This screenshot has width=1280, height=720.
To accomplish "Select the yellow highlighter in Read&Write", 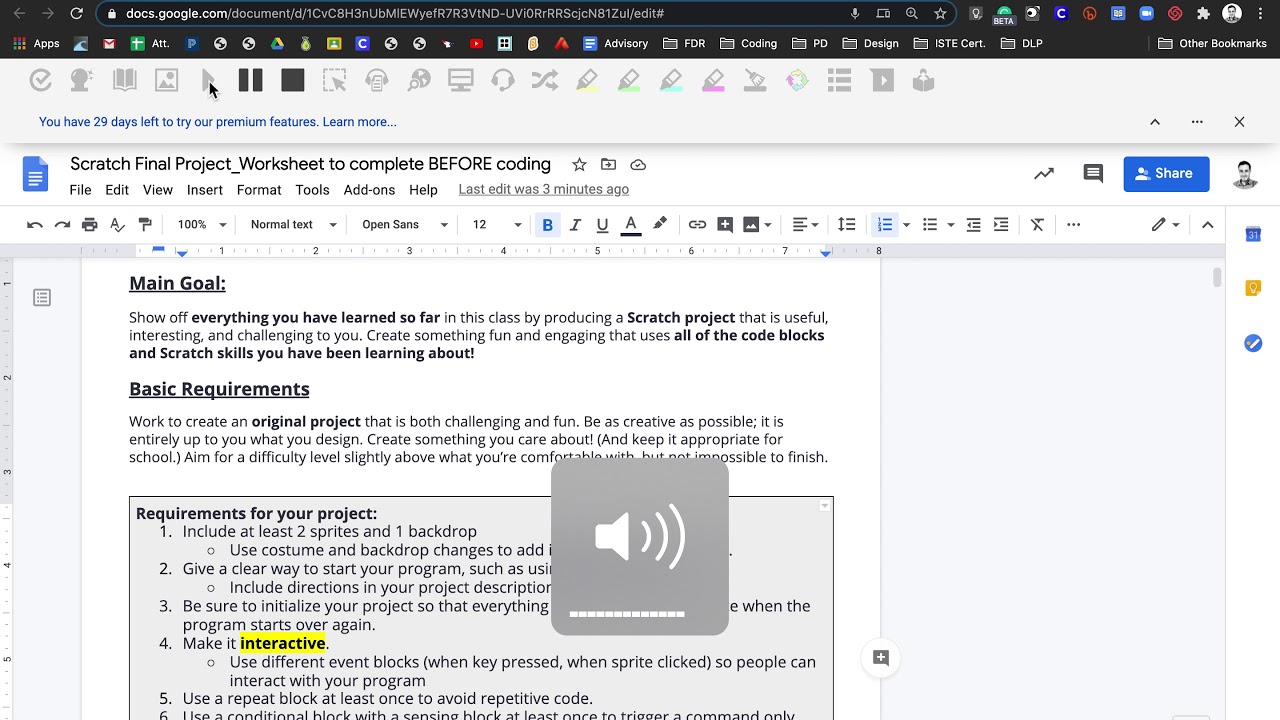I will tap(587, 81).
